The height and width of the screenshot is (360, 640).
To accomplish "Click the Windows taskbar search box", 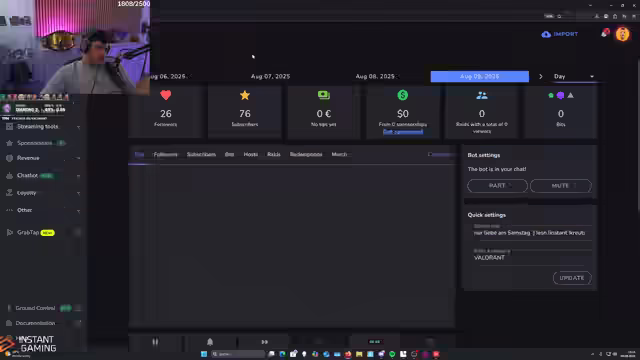I will 238,354.
